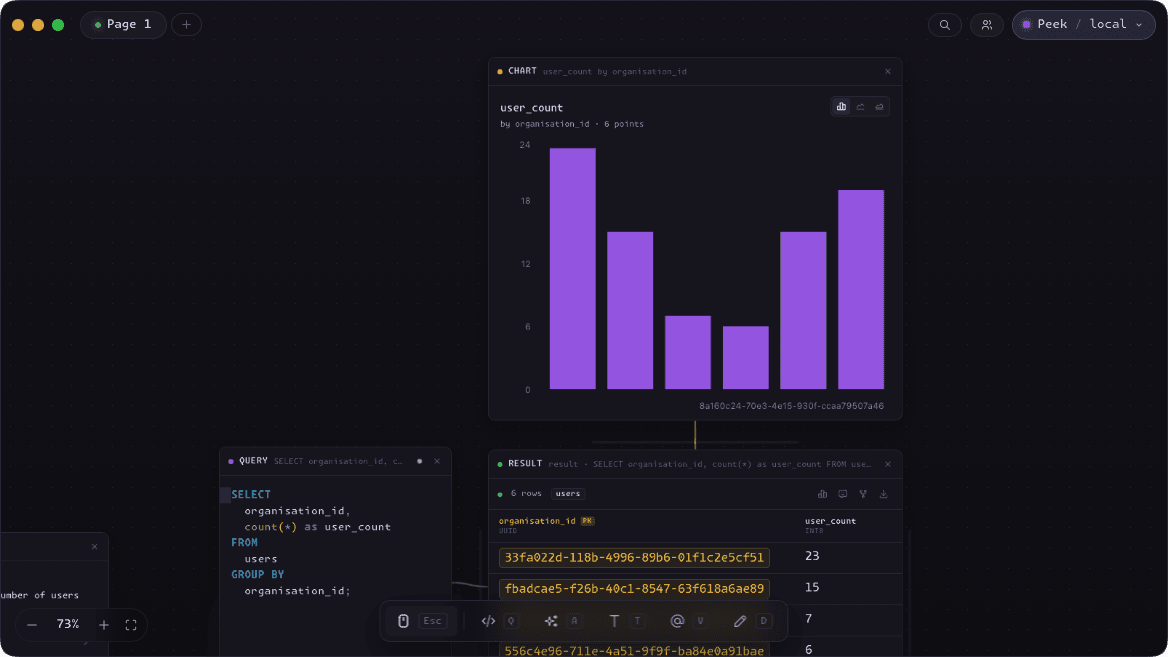Image resolution: width=1168 pixels, height=657 pixels.
Task: Select the AI sparkle tool
Action: point(551,620)
